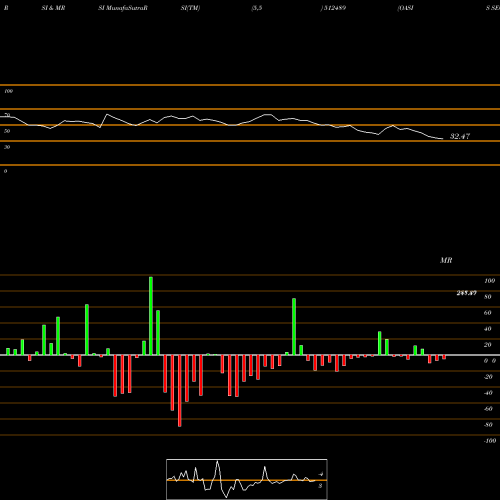Image resolution: width=500 pixels, height=500 pixels.
Task: Click the RSI current value 32.47 label
Action: point(460,136)
